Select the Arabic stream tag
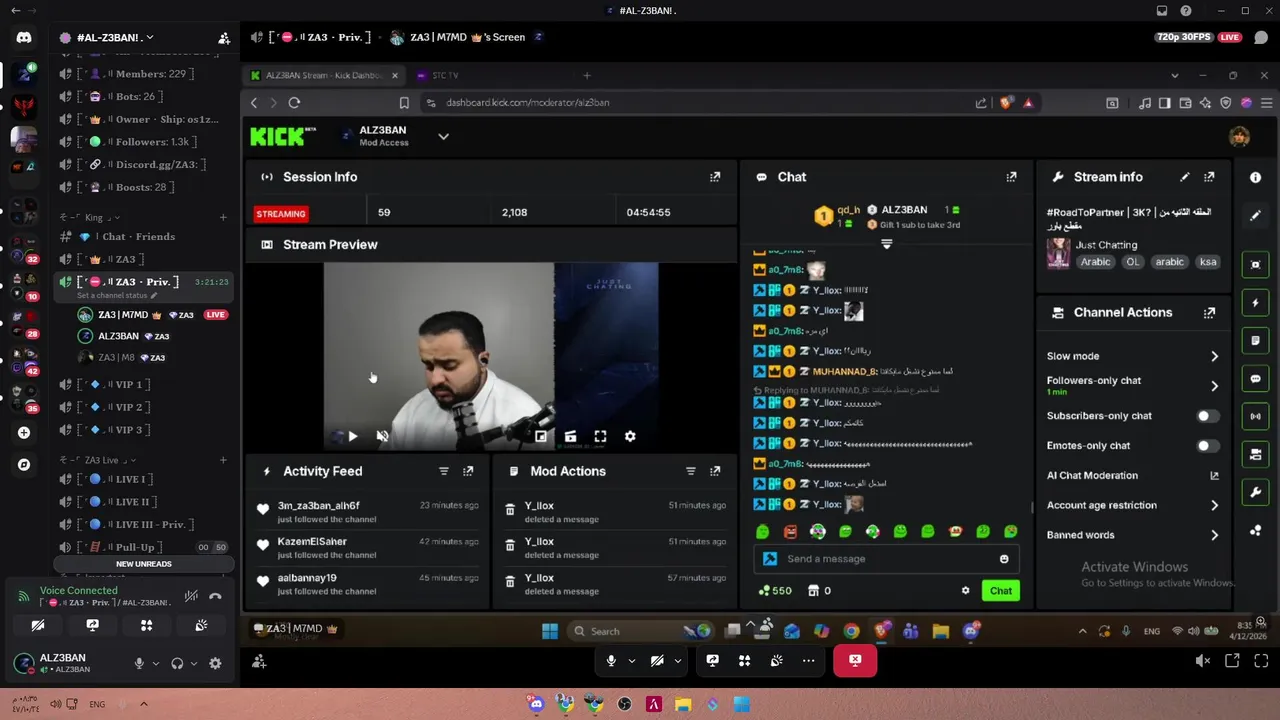The height and width of the screenshot is (720, 1280). click(1095, 262)
